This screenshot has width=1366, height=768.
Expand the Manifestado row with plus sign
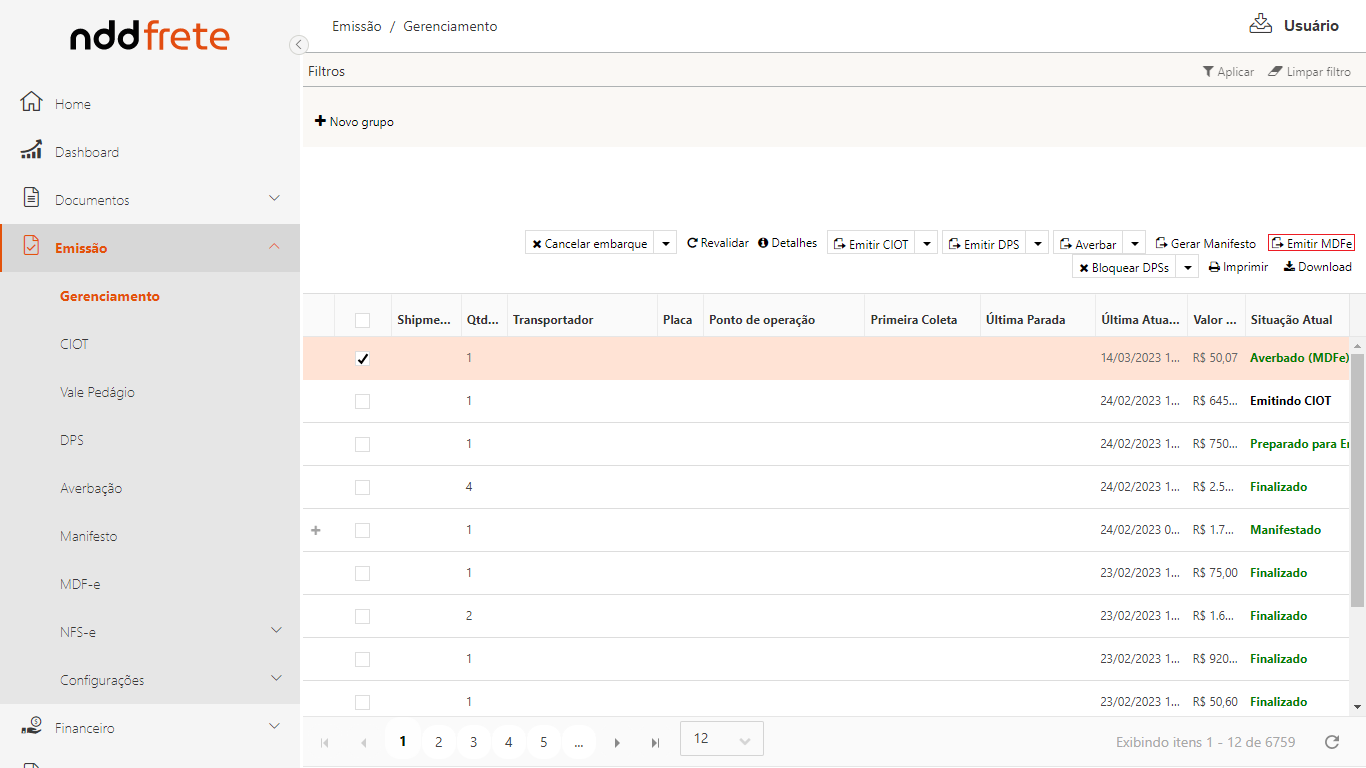(x=316, y=530)
